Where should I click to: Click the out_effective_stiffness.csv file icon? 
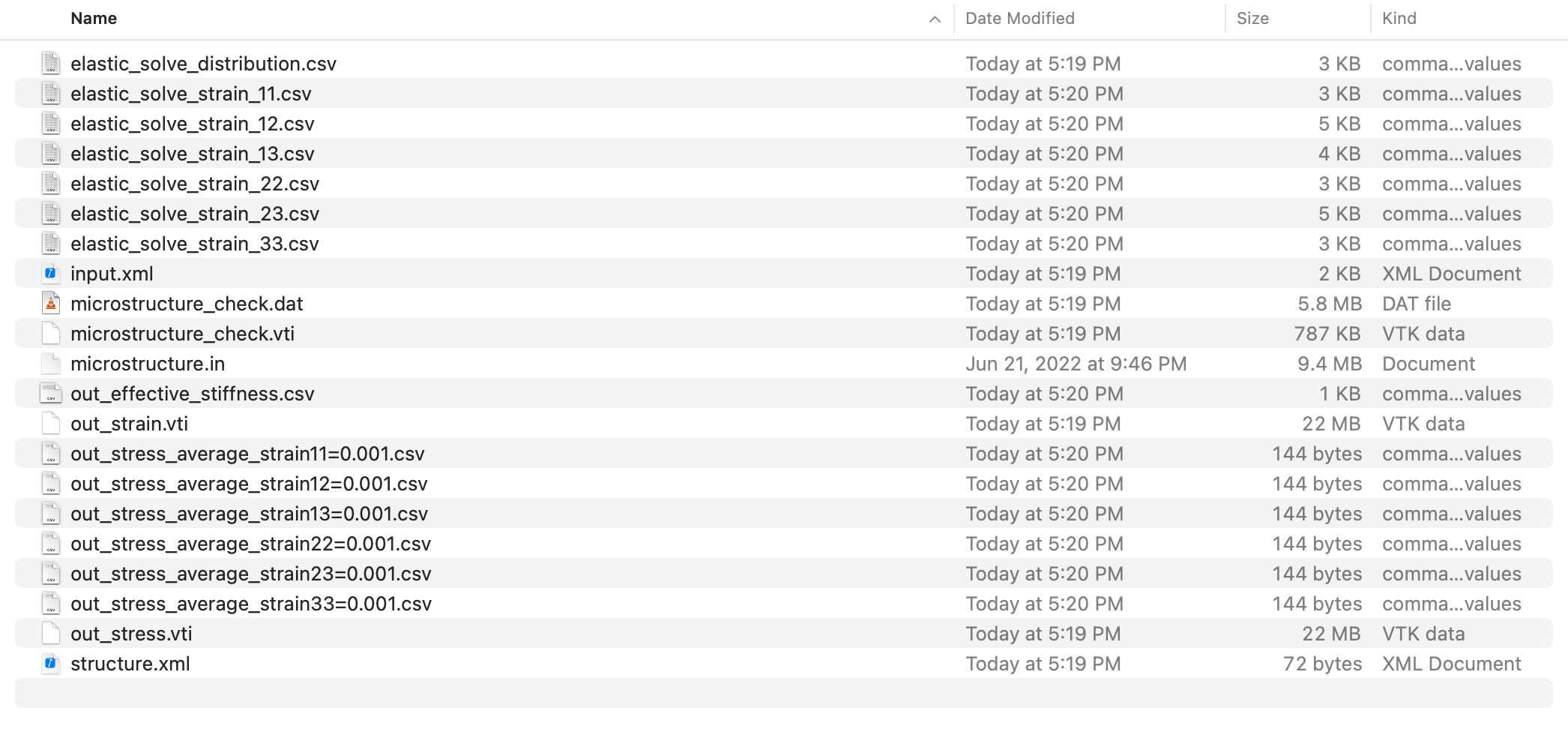tap(51, 394)
